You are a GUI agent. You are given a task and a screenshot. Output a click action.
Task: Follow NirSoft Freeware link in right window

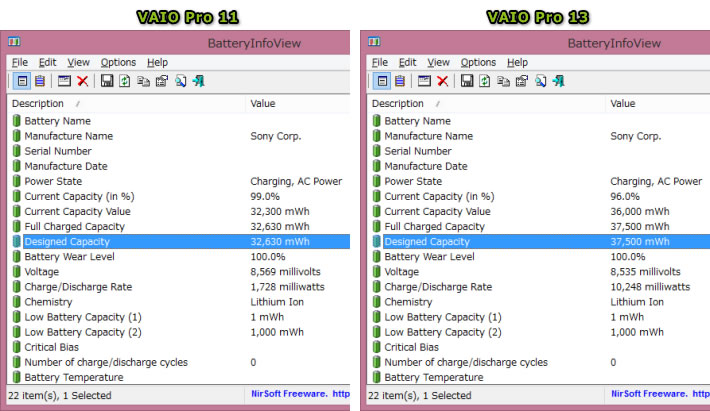pos(660,394)
